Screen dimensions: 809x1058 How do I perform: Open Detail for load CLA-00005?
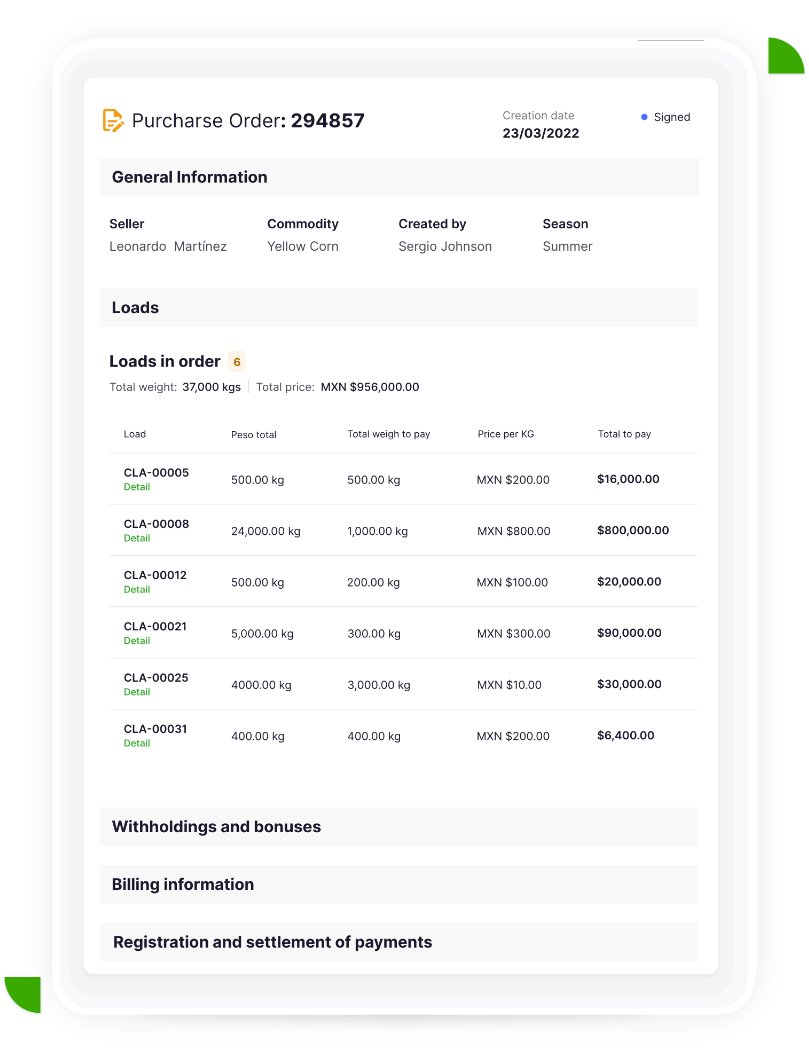click(136, 487)
